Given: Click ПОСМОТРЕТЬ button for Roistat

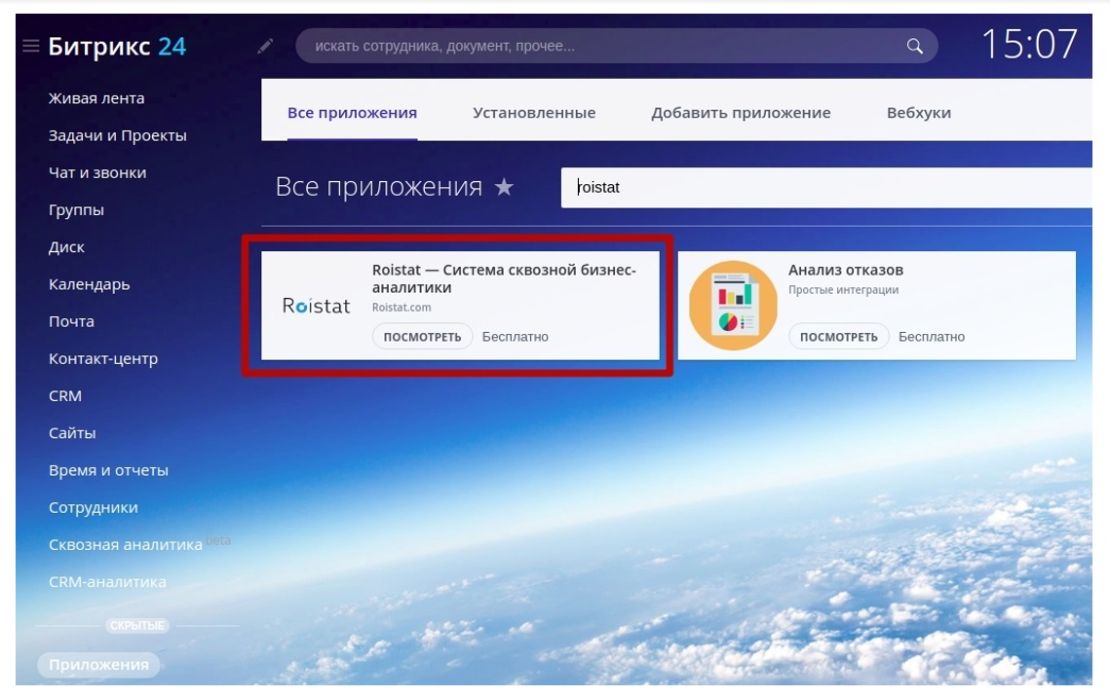Looking at the screenshot, I should click(422, 337).
